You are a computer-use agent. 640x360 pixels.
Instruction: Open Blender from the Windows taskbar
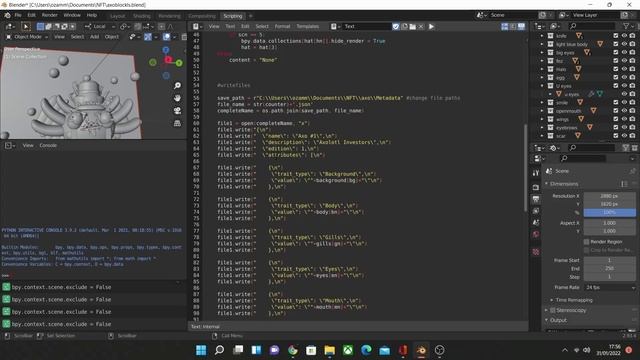(421, 350)
